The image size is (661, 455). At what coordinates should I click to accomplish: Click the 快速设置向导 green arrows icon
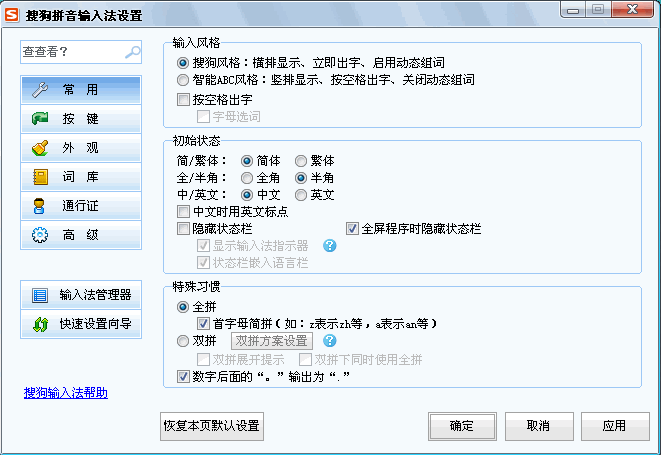(40, 324)
